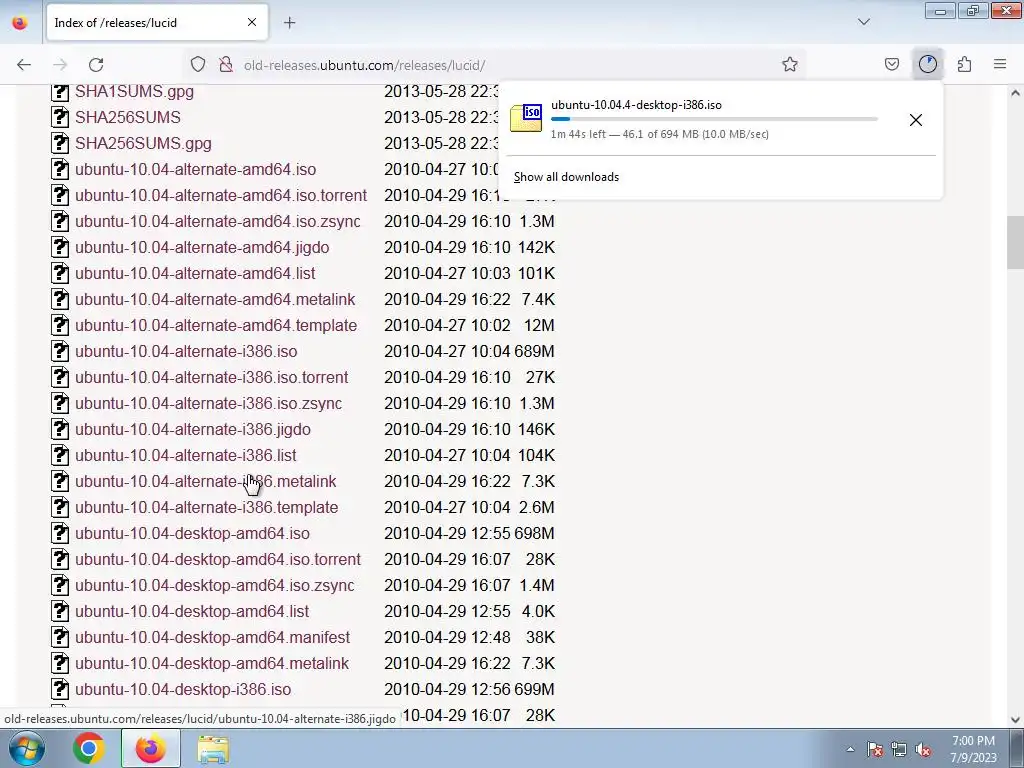Open the list all tabs chevron
This screenshot has width=1024, height=768.
864,22
